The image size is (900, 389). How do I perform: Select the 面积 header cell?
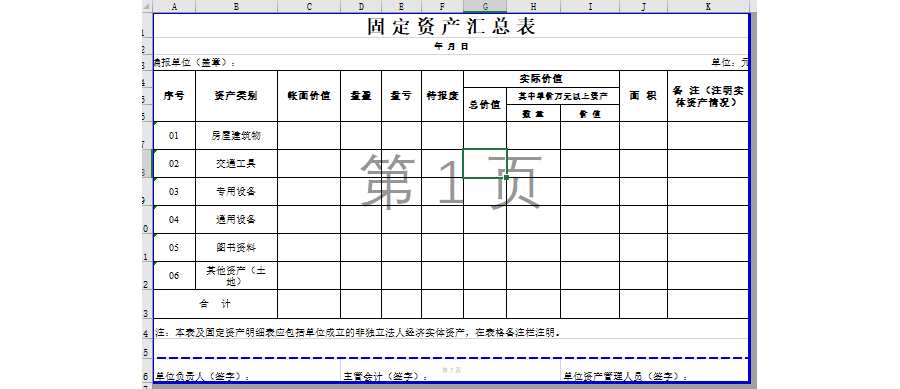[x=643, y=96]
